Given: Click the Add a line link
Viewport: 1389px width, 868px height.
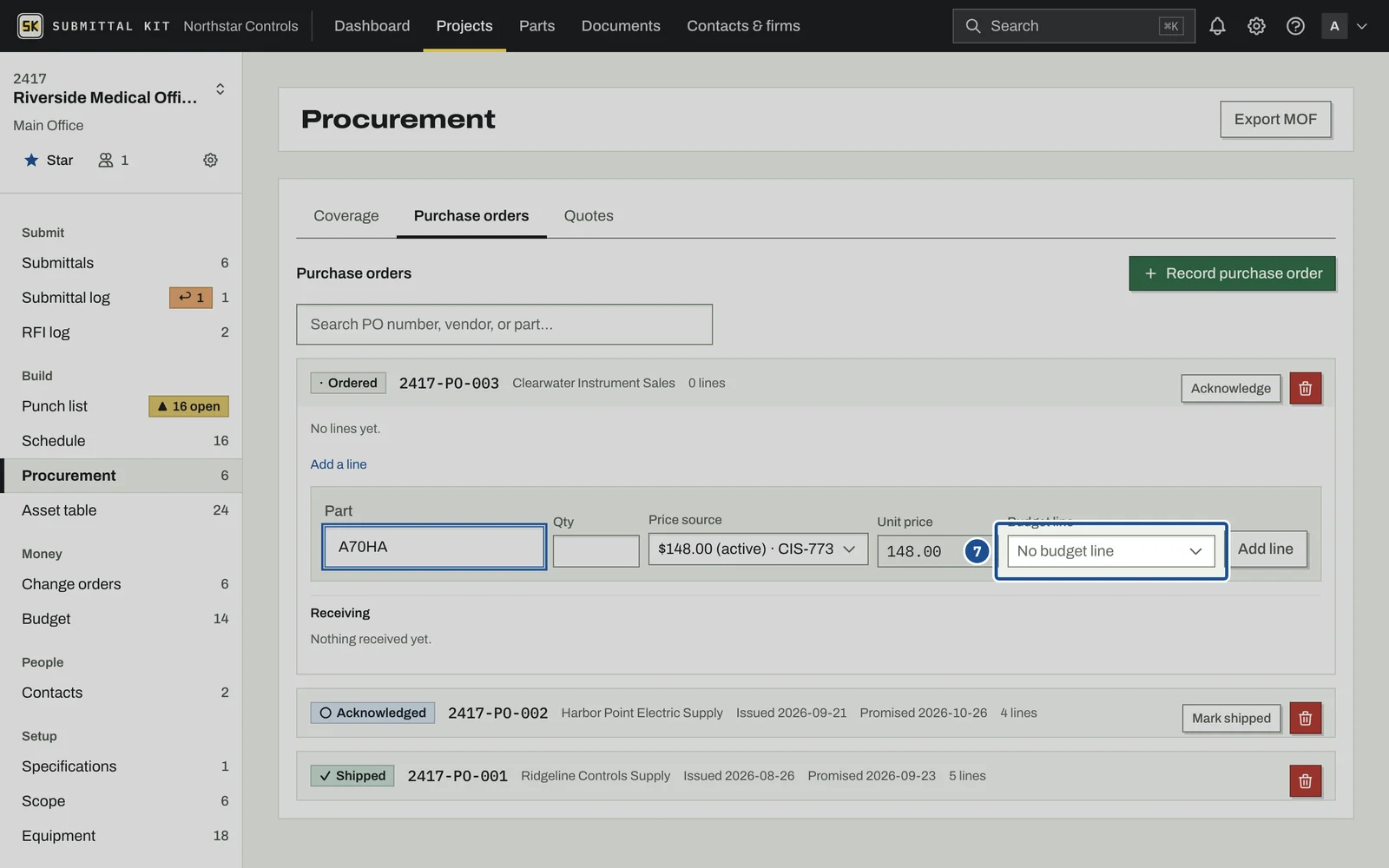Looking at the screenshot, I should click(339, 464).
